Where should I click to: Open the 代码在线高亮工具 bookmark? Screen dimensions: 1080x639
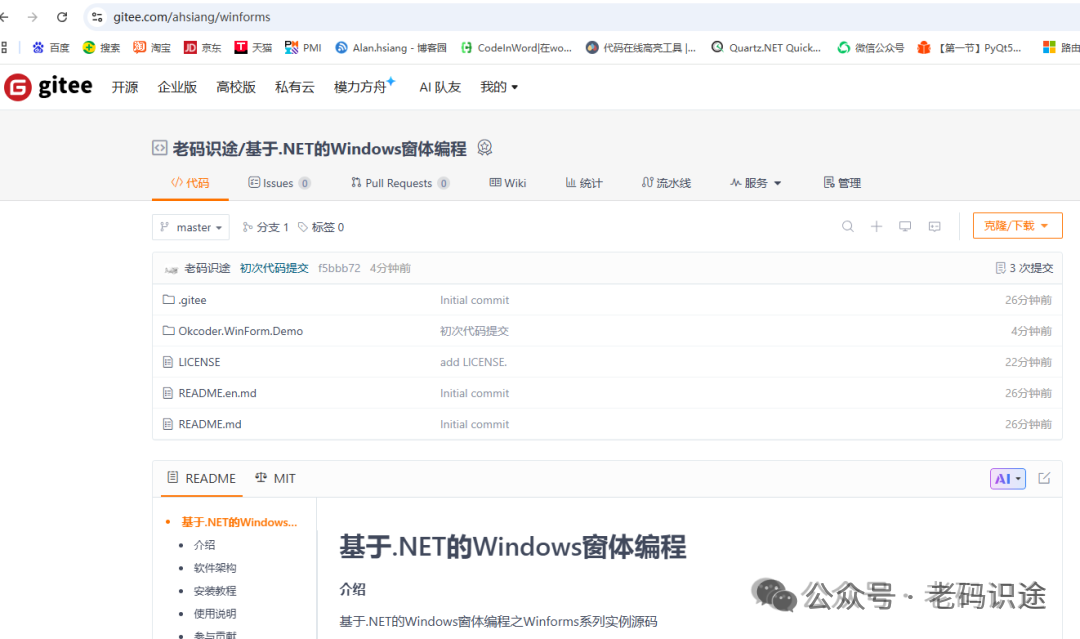pos(641,48)
